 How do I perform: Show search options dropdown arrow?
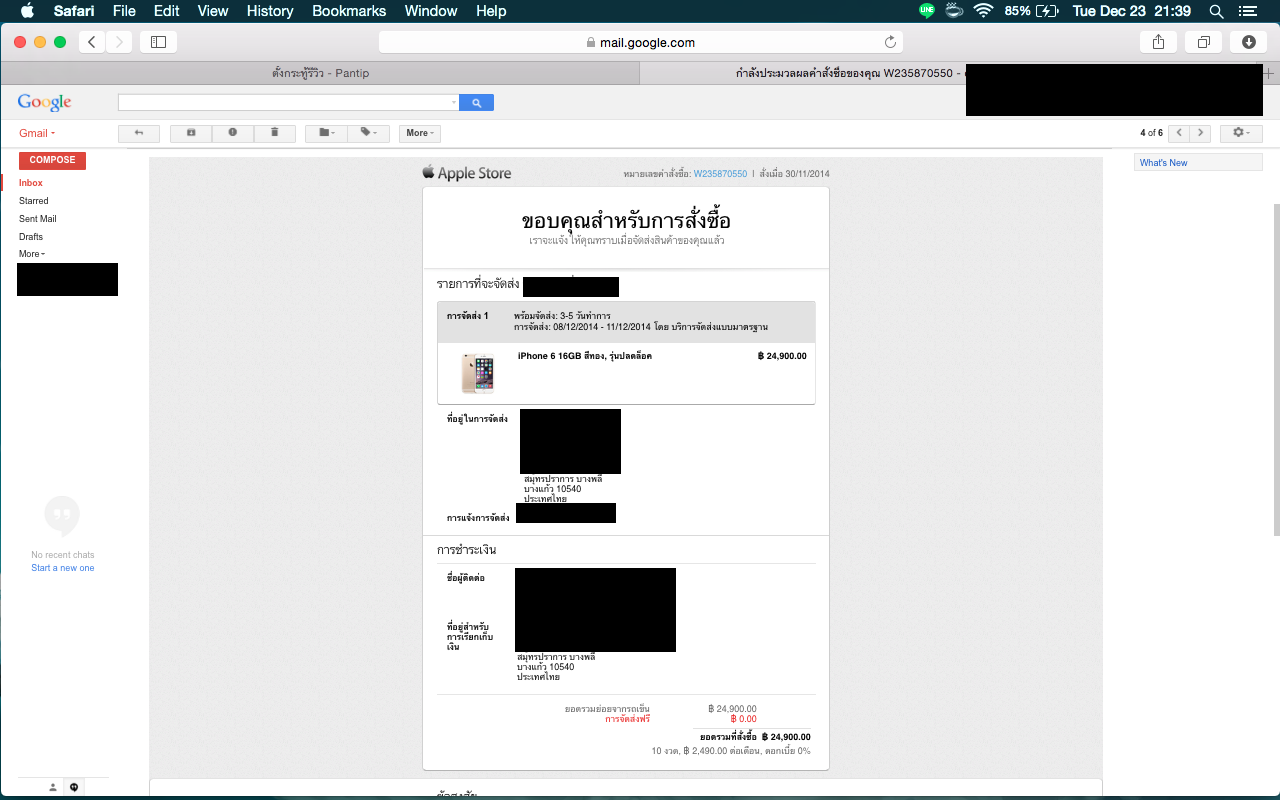point(453,103)
